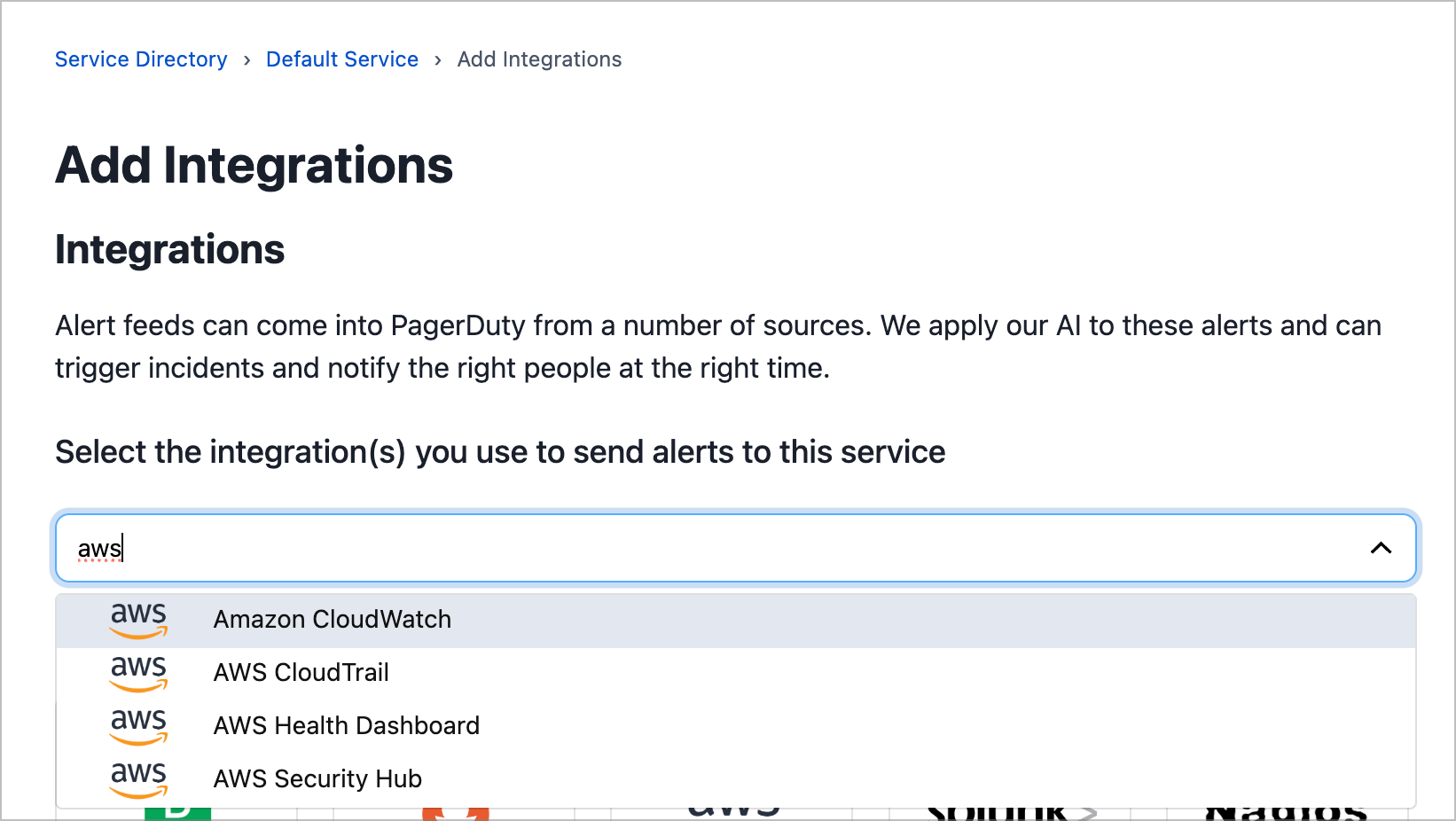Select the Splunk integration tile
Image resolution: width=1456 pixels, height=821 pixels.
[x=1011, y=813]
